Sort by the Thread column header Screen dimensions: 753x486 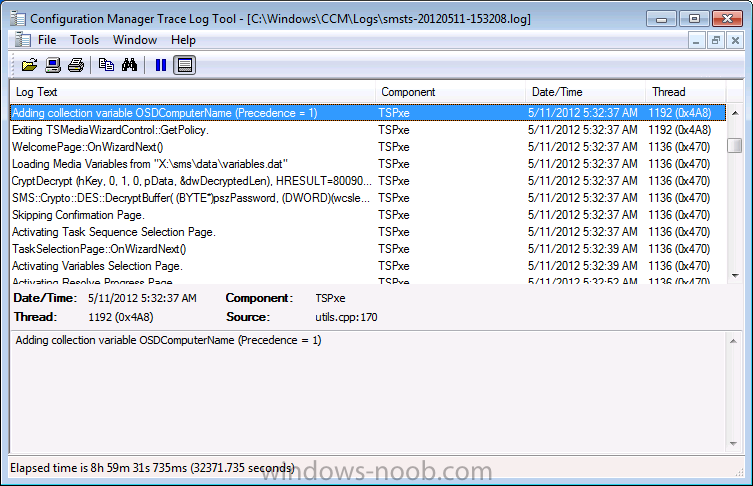pyautogui.click(x=686, y=92)
